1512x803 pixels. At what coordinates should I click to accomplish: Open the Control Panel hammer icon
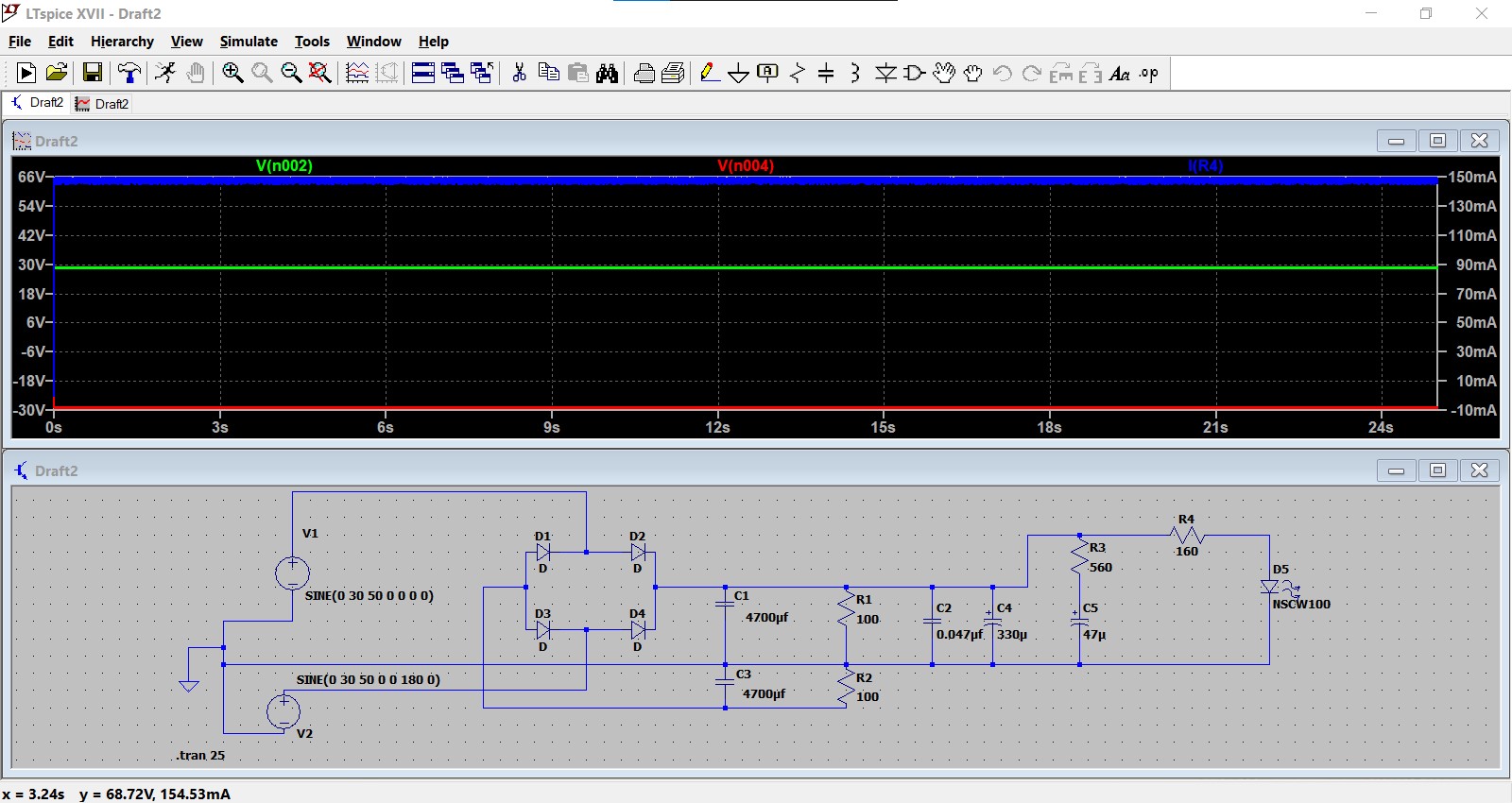[x=129, y=73]
